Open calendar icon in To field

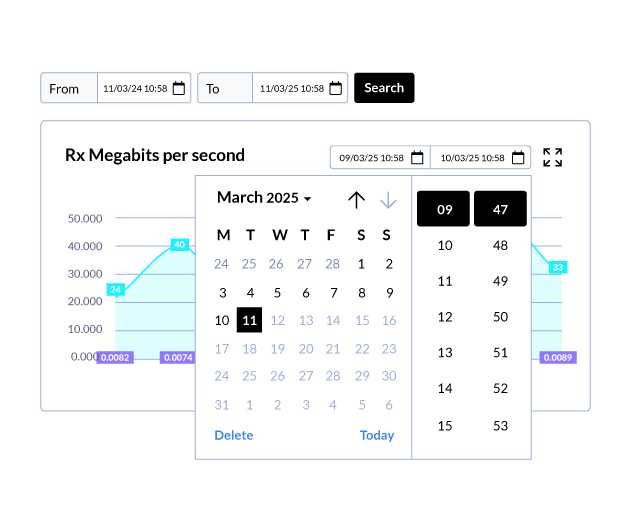[335, 88]
